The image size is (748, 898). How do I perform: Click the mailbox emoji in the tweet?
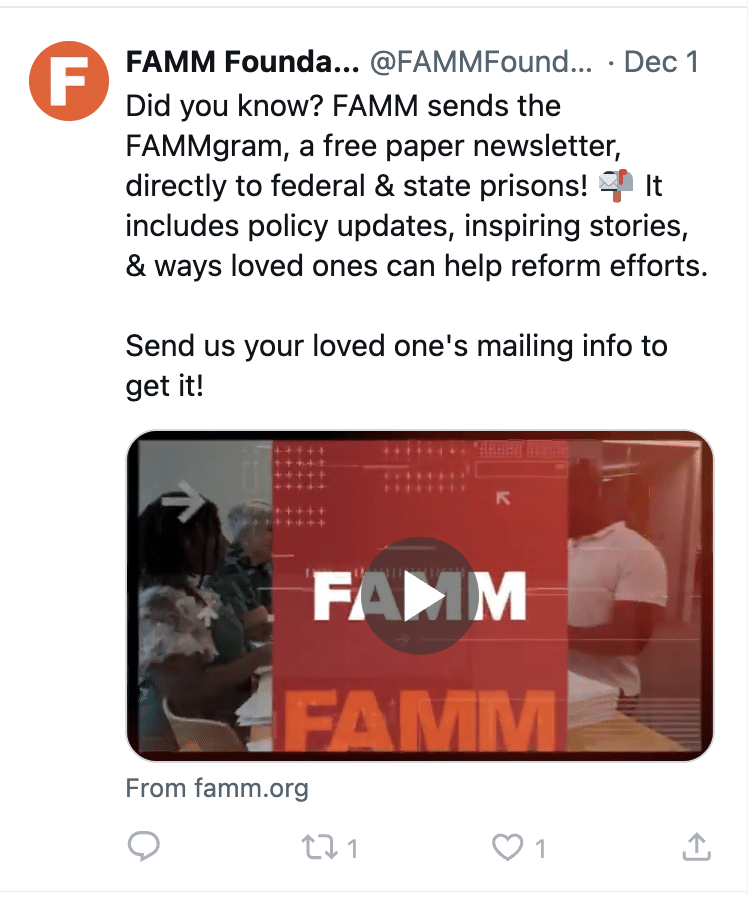coord(615,186)
